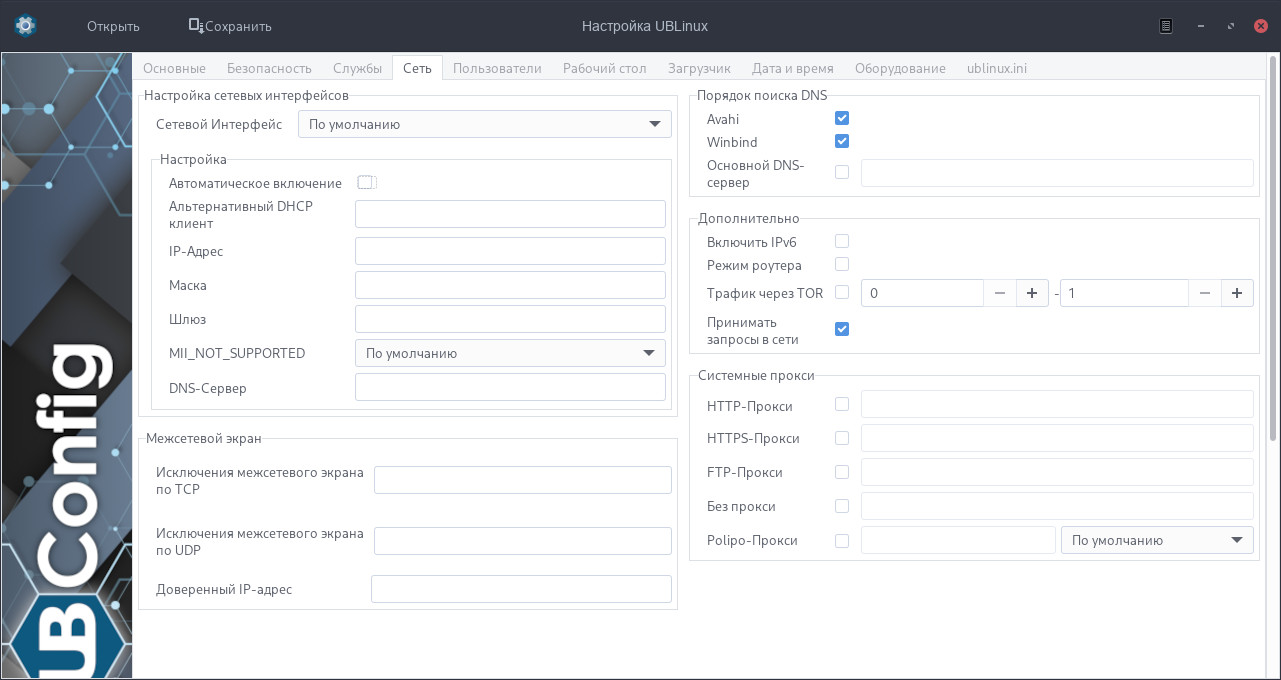
Task: Click the IP-Адрес input field
Action: [x=510, y=251]
